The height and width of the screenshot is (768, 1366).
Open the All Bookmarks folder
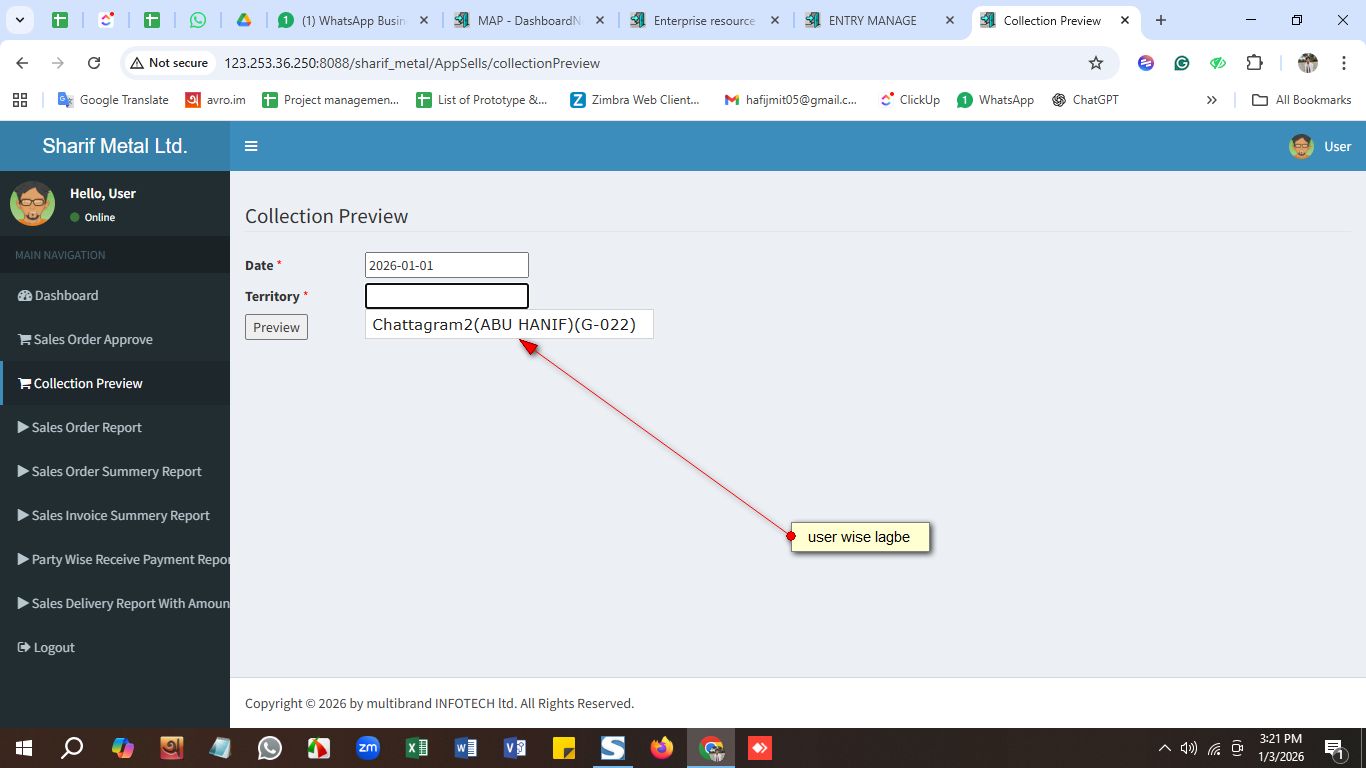1302,100
